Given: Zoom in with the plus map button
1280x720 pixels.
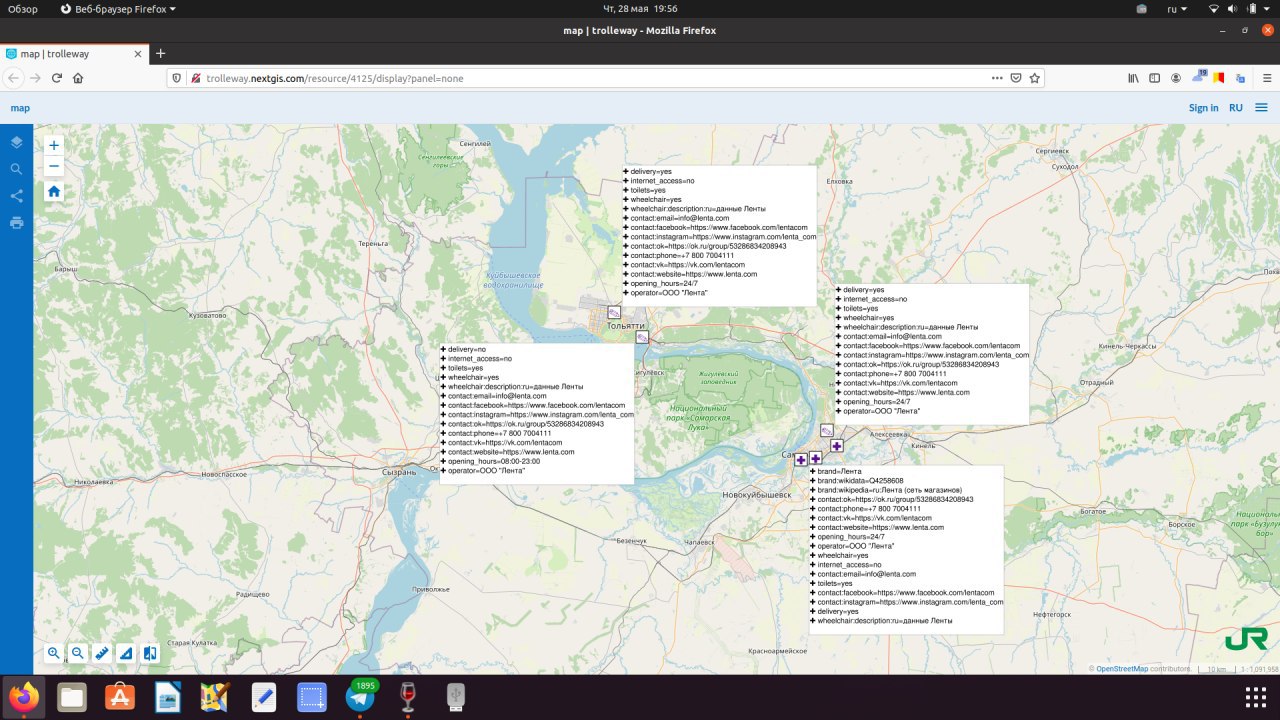Looking at the screenshot, I should (54, 145).
